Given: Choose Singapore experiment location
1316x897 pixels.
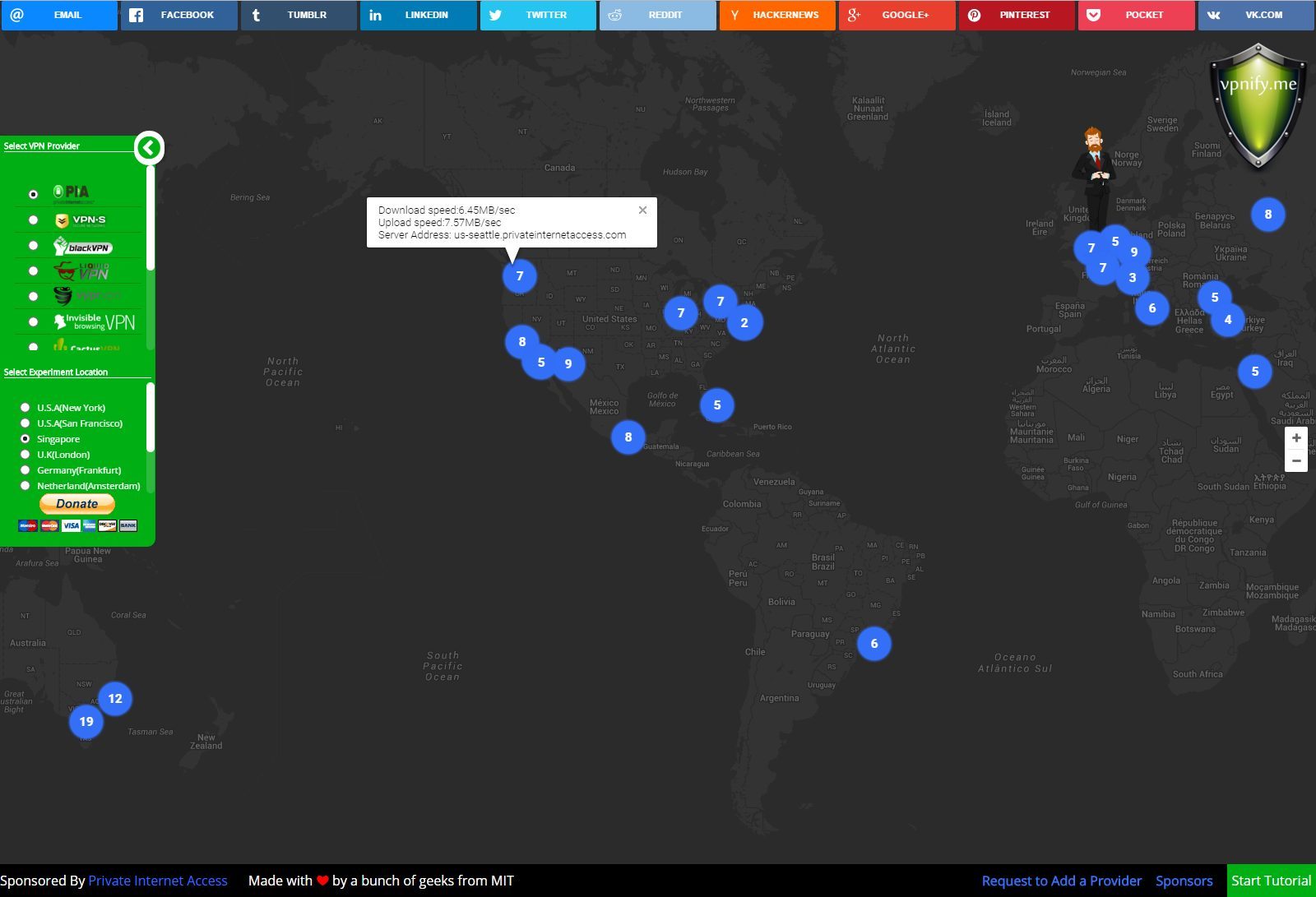Looking at the screenshot, I should point(25,438).
